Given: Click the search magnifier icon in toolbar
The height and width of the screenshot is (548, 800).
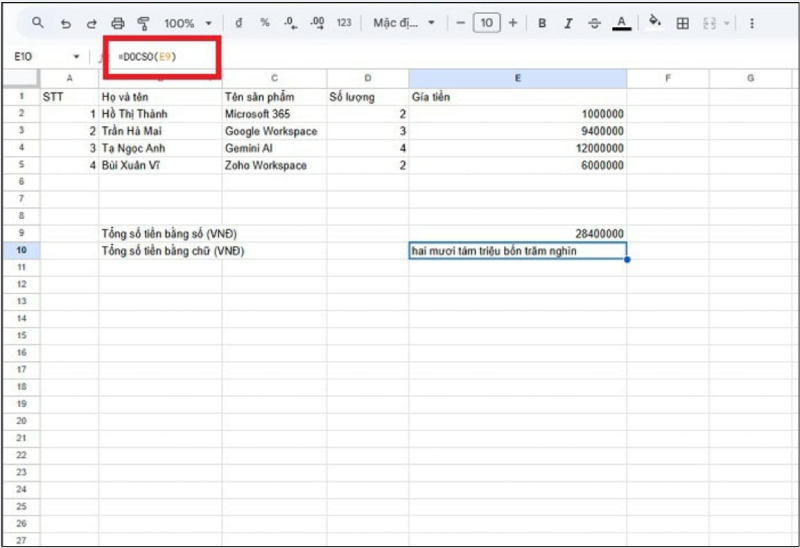Looking at the screenshot, I should pos(38,23).
